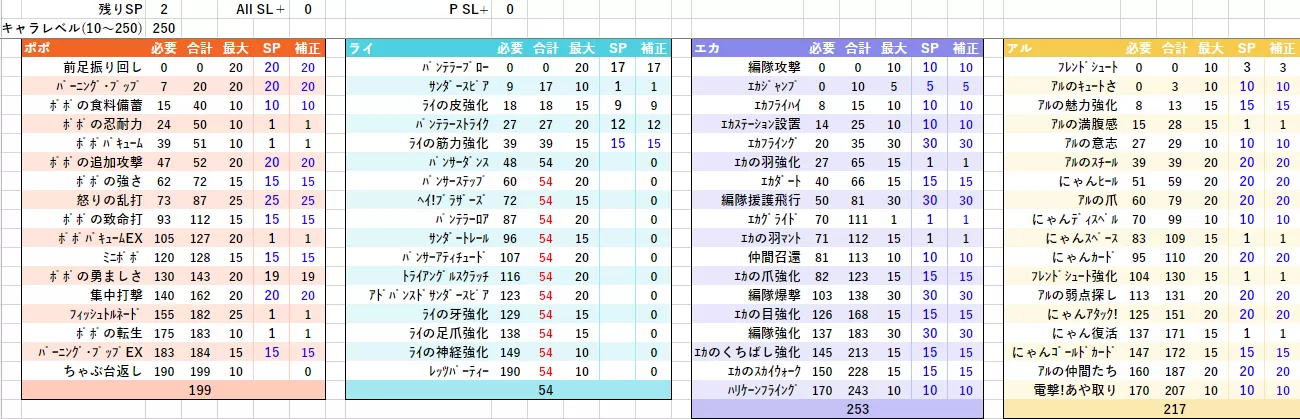Select SP value 25 in 怒りの乱打 row
The image size is (1300, 419).
[x=271, y=200]
